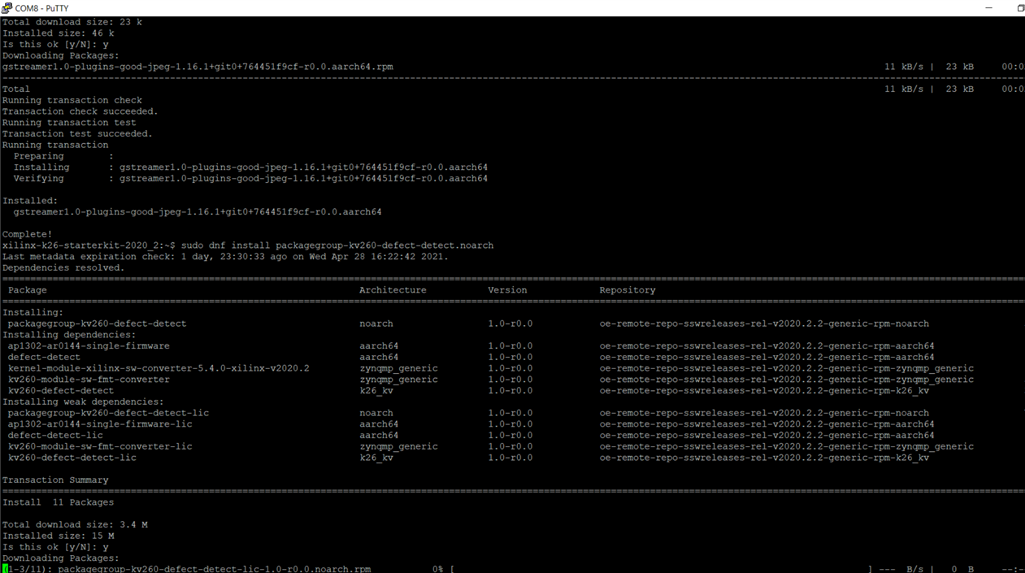The height and width of the screenshot is (573, 1025).
Task: Click the k26_kv architecture of kv260-defect-detect
Action: [377, 391]
